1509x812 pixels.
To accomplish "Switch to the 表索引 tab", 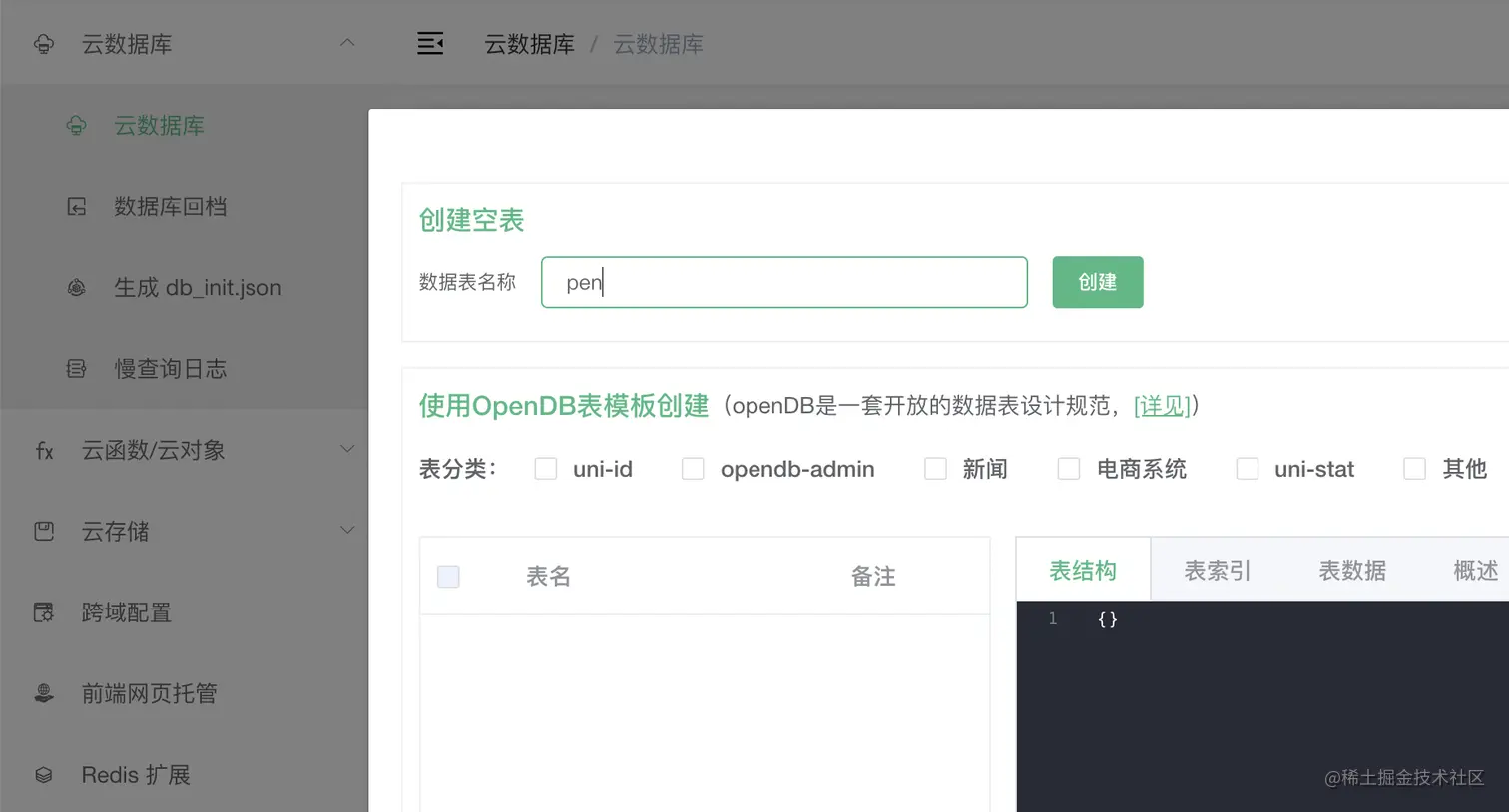I will [x=1218, y=570].
